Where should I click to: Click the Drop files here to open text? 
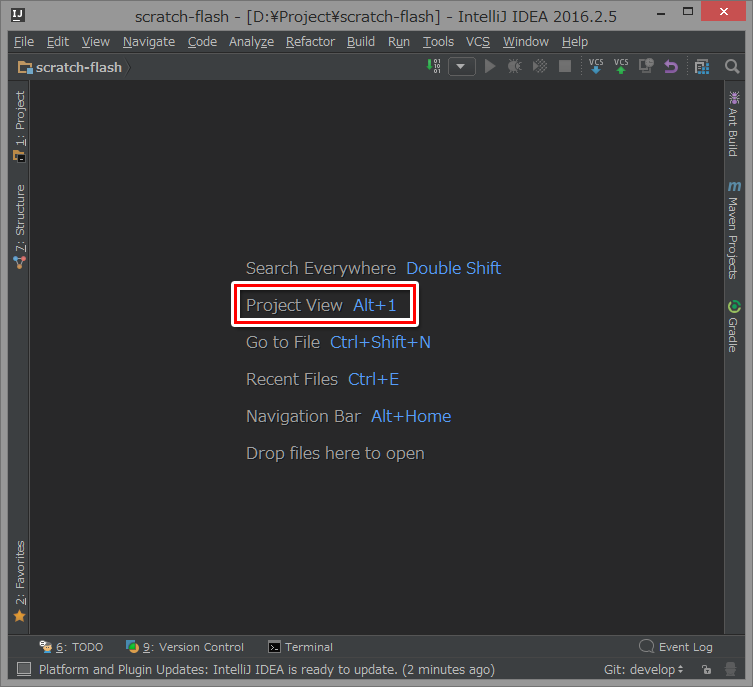tap(335, 454)
